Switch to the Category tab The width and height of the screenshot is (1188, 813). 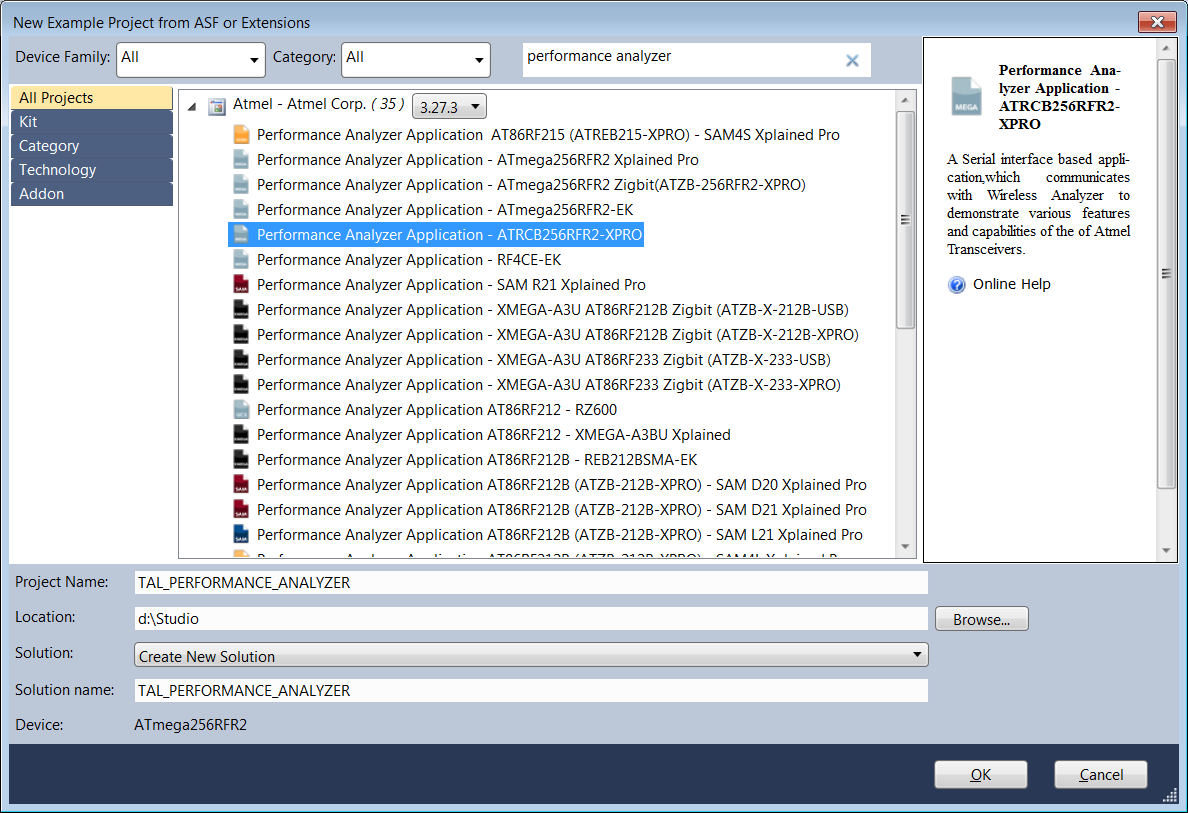[92, 146]
